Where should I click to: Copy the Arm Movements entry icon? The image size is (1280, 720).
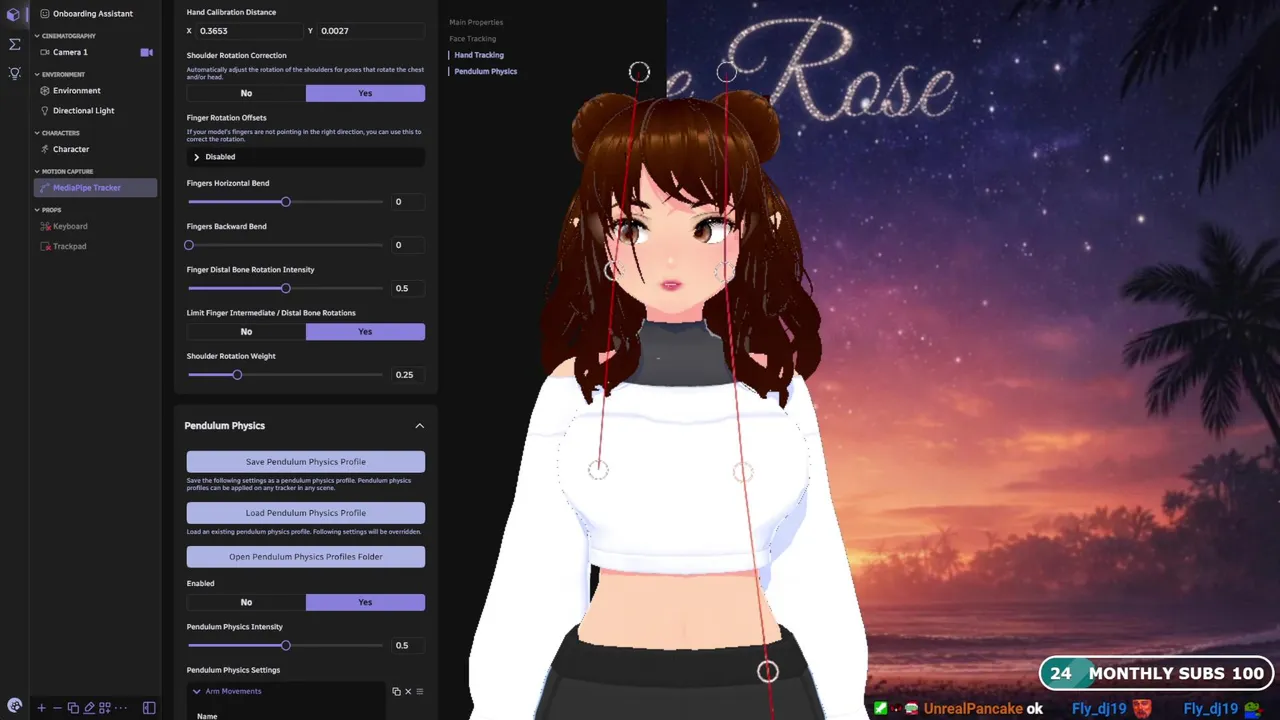click(x=396, y=691)
